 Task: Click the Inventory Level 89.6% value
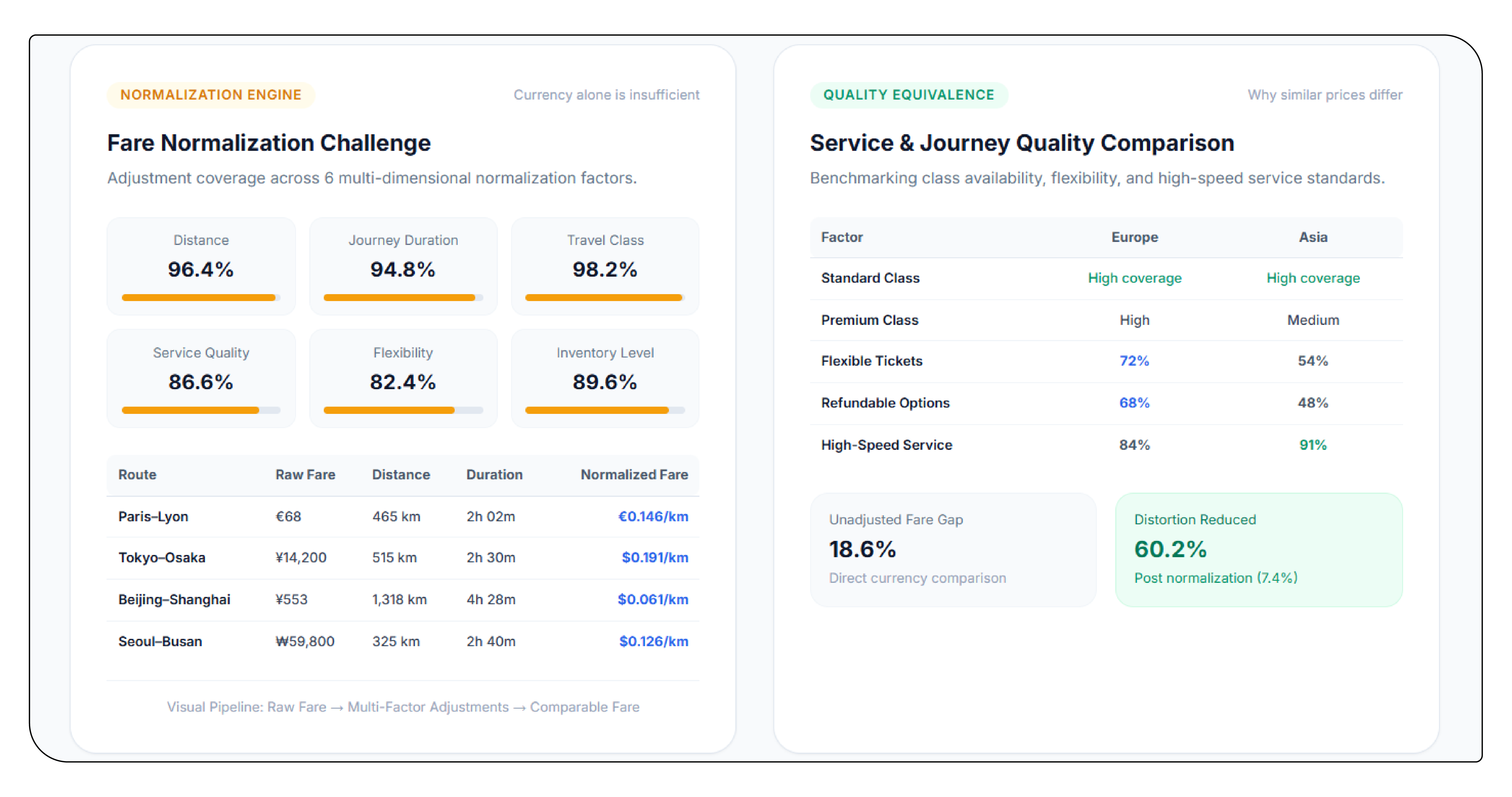click(605, 382)
